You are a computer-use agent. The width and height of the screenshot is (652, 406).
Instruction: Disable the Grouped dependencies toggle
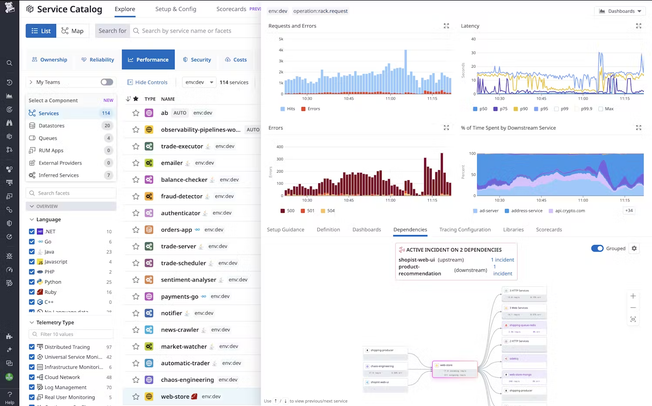(x=598, y=248)
